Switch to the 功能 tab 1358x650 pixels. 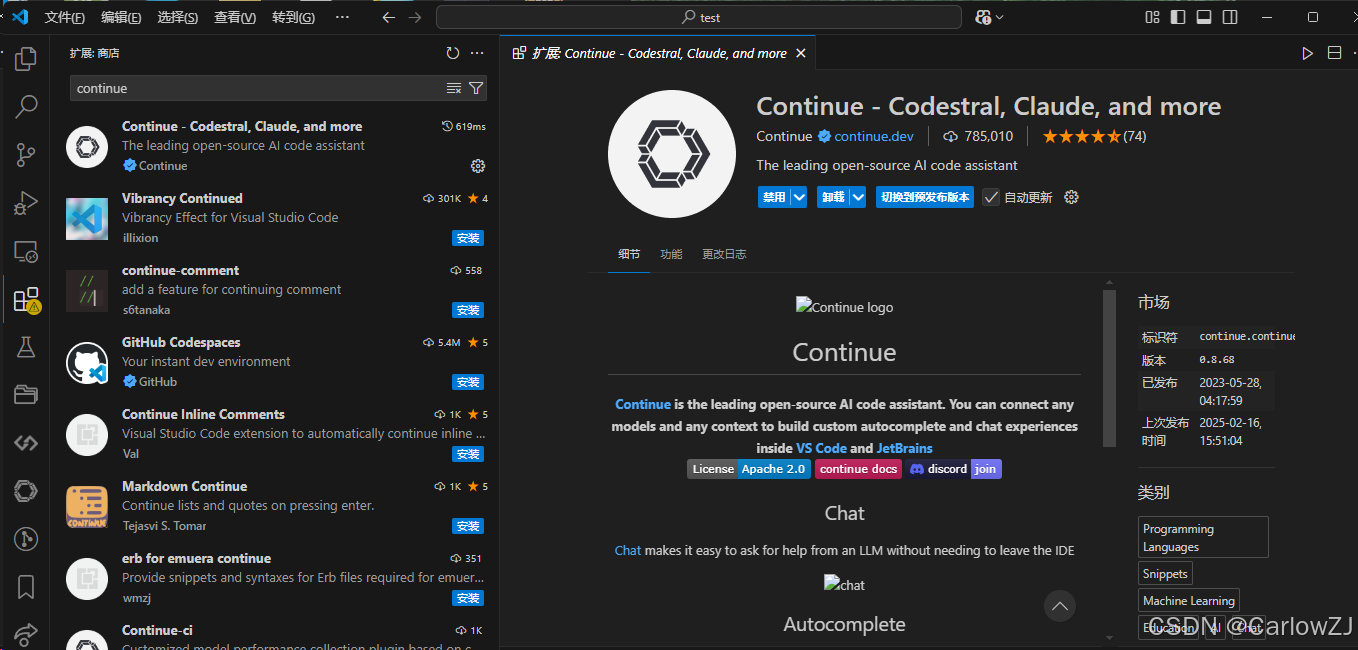[x=671, y=254]
